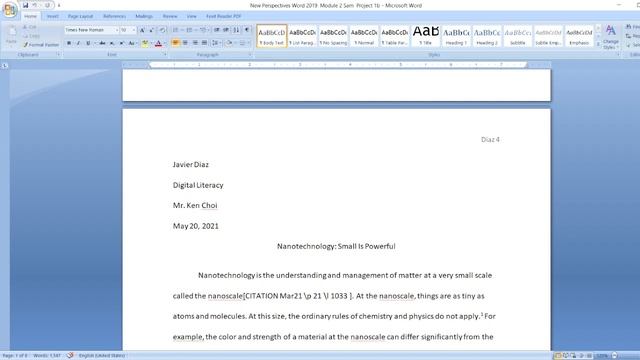Open the Font dialog launcher
The height and width of the screenshot is (360, 640).
click(165, 54)
